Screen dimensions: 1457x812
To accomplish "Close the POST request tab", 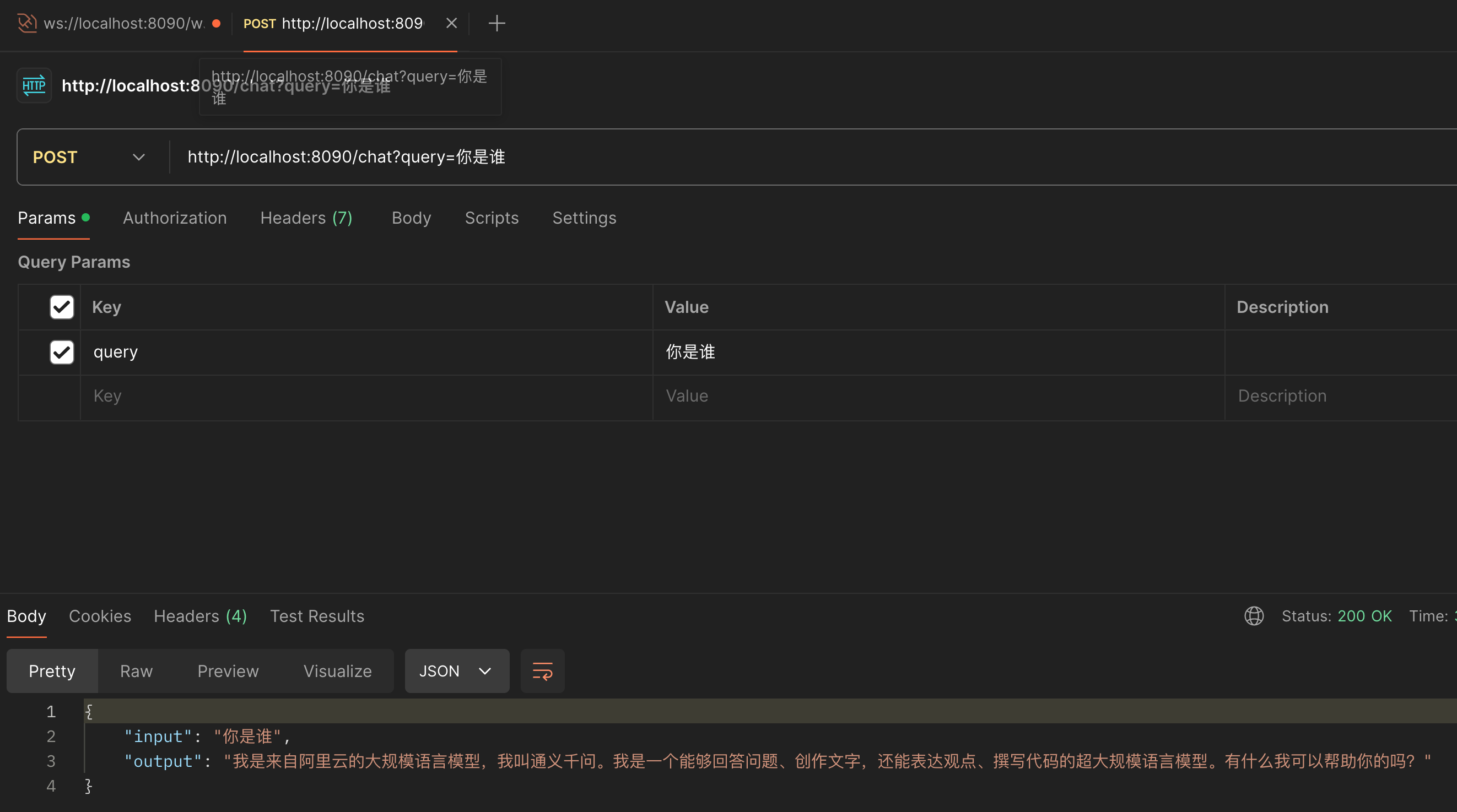I will coord(451,23).
